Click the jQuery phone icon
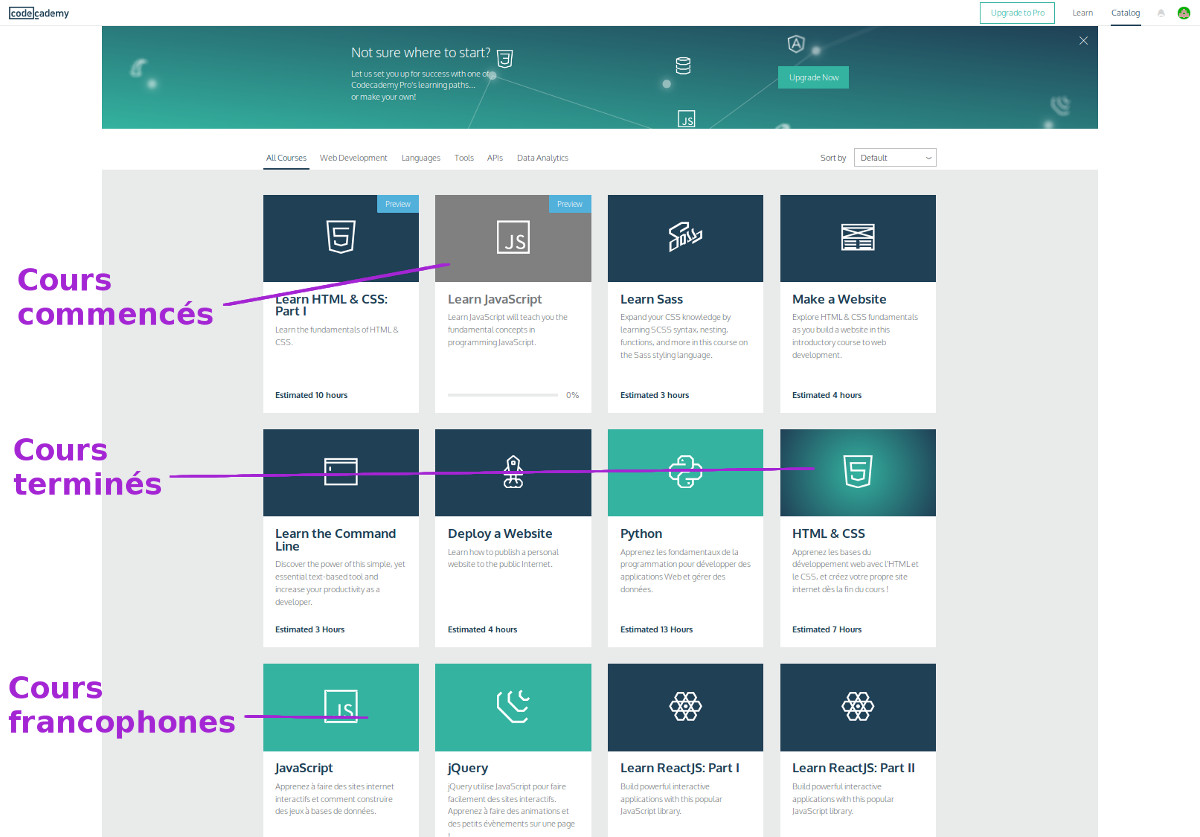This screenshot has width=1200, height=837. coord(512,706)
